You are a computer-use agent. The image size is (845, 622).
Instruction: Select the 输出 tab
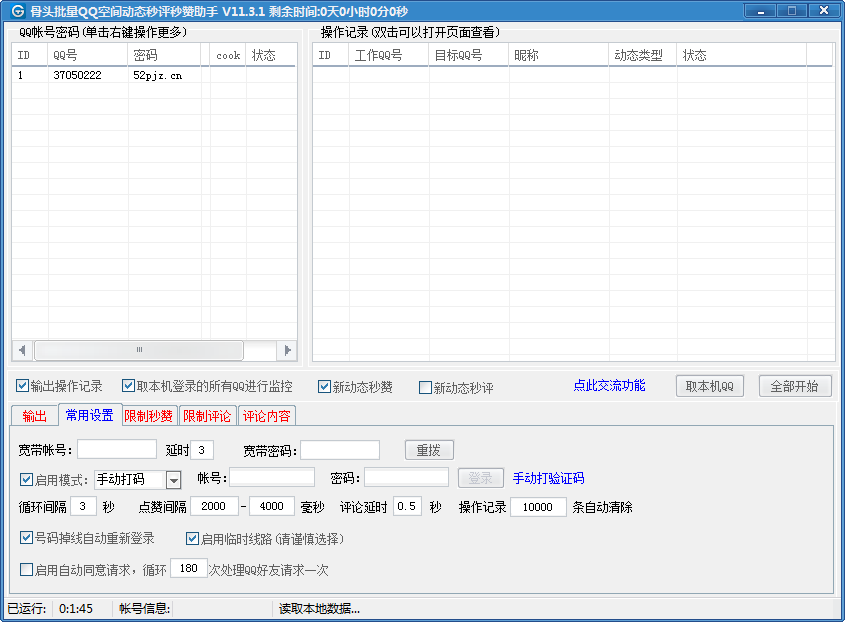34,416
